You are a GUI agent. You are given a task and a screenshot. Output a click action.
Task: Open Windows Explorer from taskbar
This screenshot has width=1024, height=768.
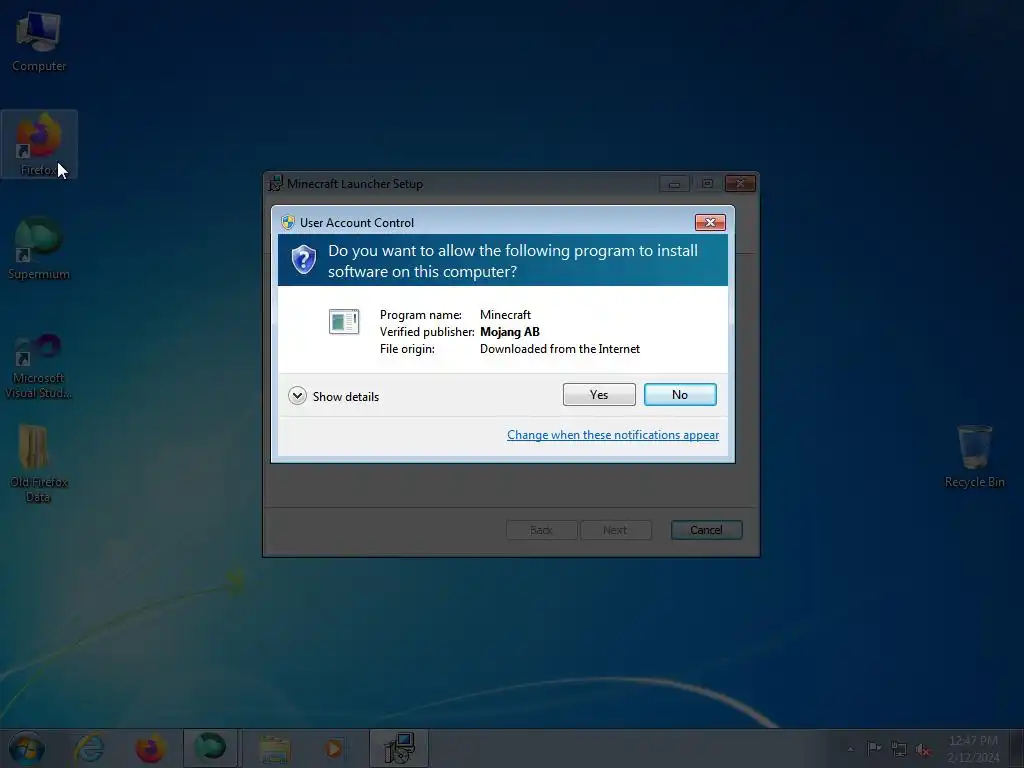(275, 748)
